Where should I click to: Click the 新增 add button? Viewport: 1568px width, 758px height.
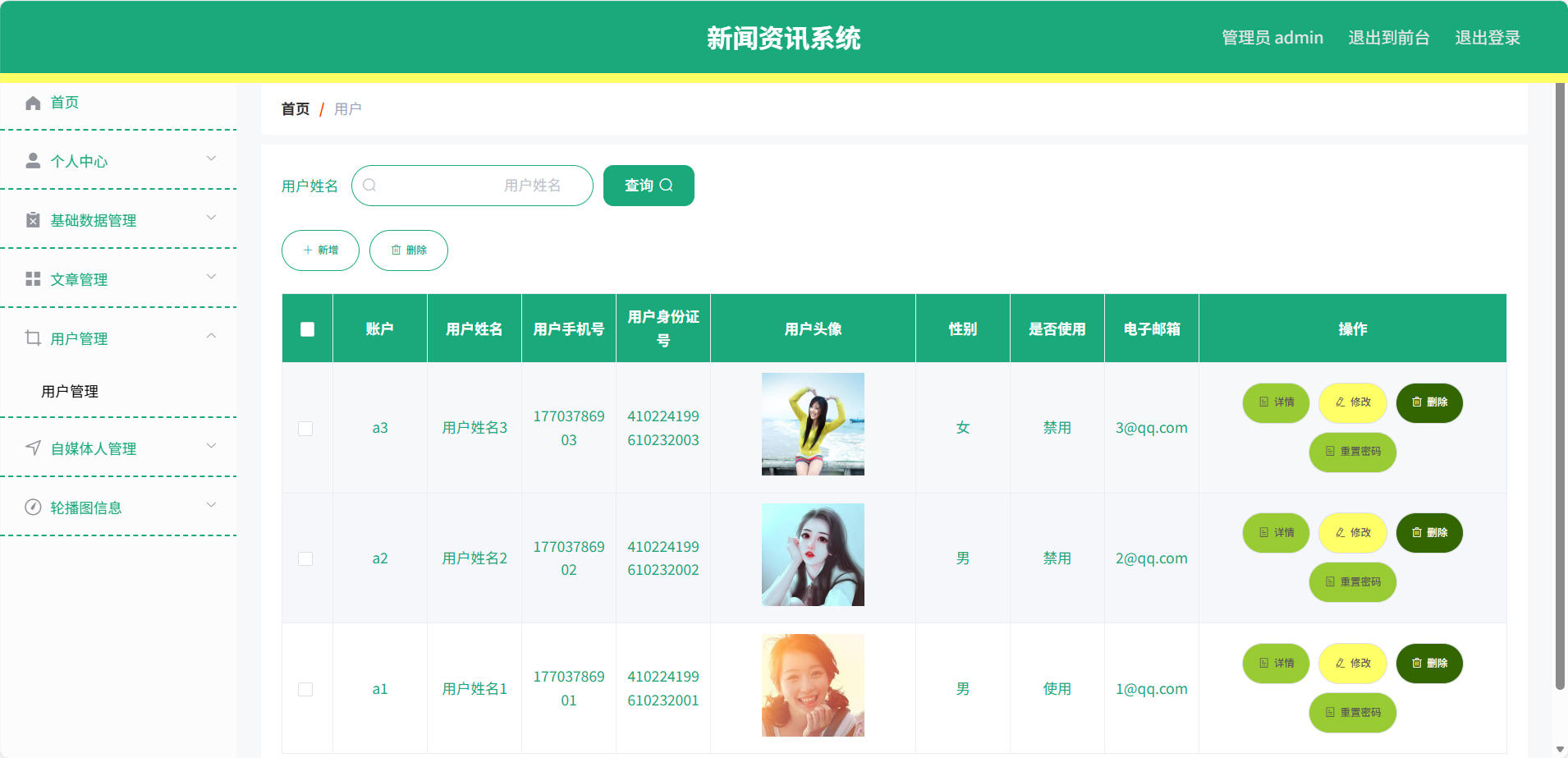coord(320,250)
